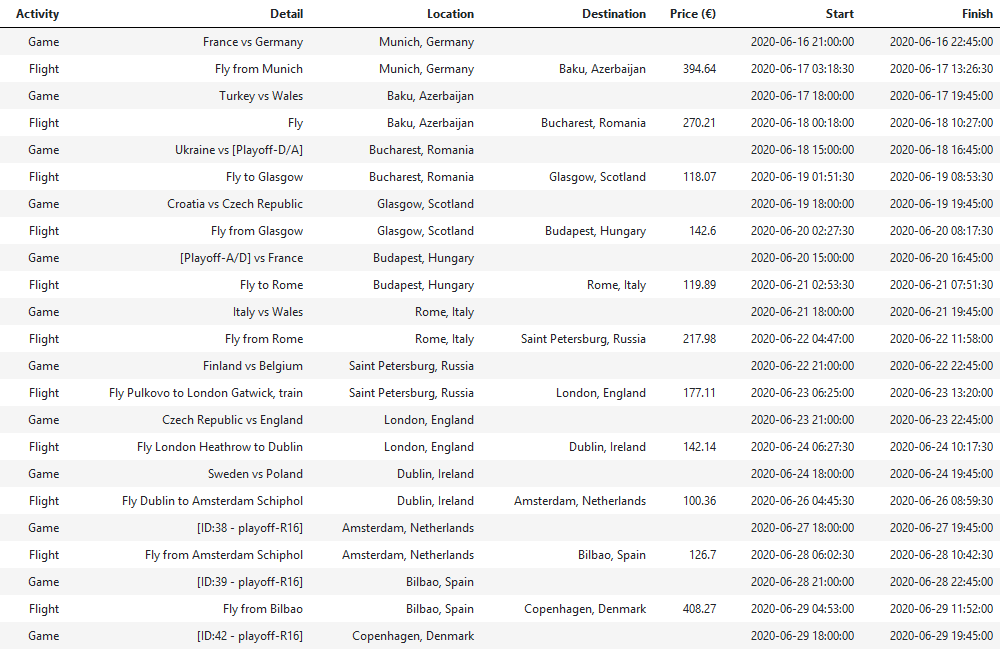Click the Budapest, Hungary destination cell

[x=595, y=231]
